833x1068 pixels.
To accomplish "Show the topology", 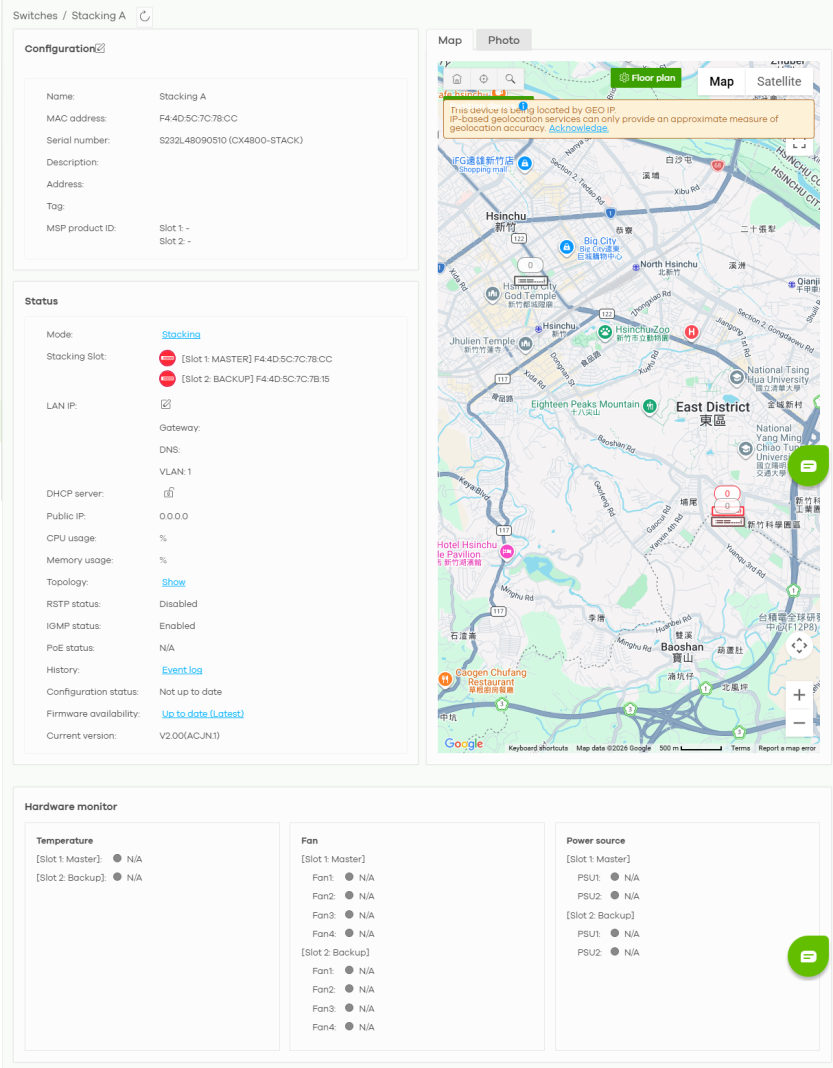I will 174,582.
